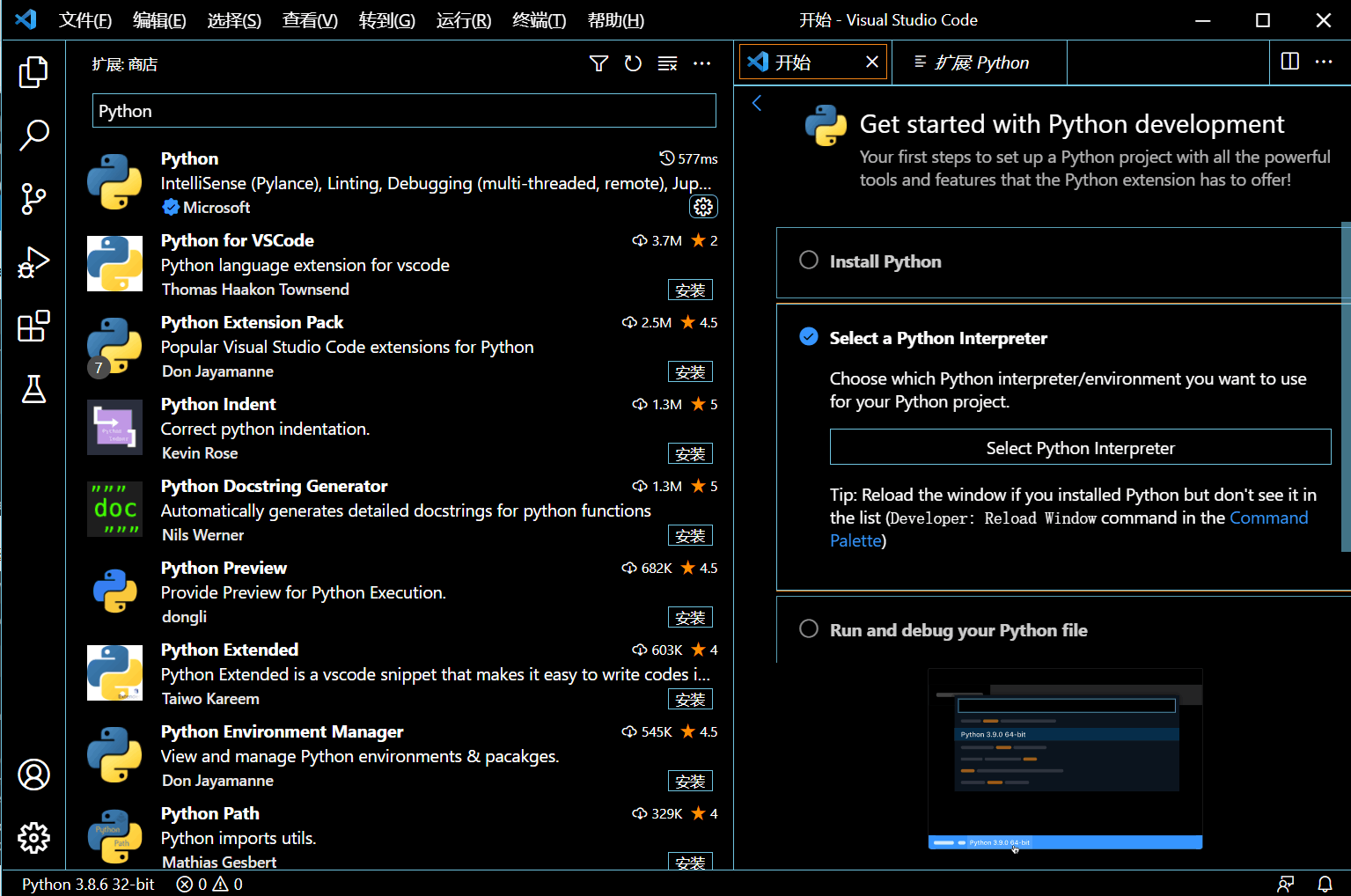Click the Microsoft verified publisher badge
The width and height of the screenshot is (1351, 896).
171,207
